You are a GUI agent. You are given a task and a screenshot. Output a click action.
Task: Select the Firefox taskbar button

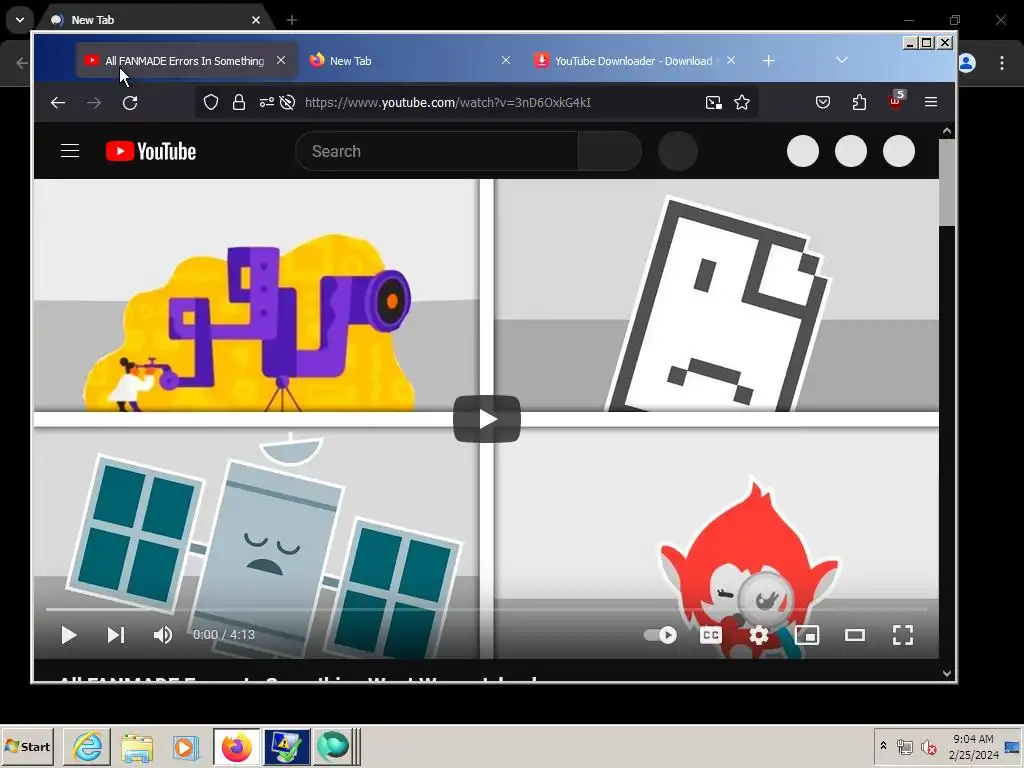236,746
